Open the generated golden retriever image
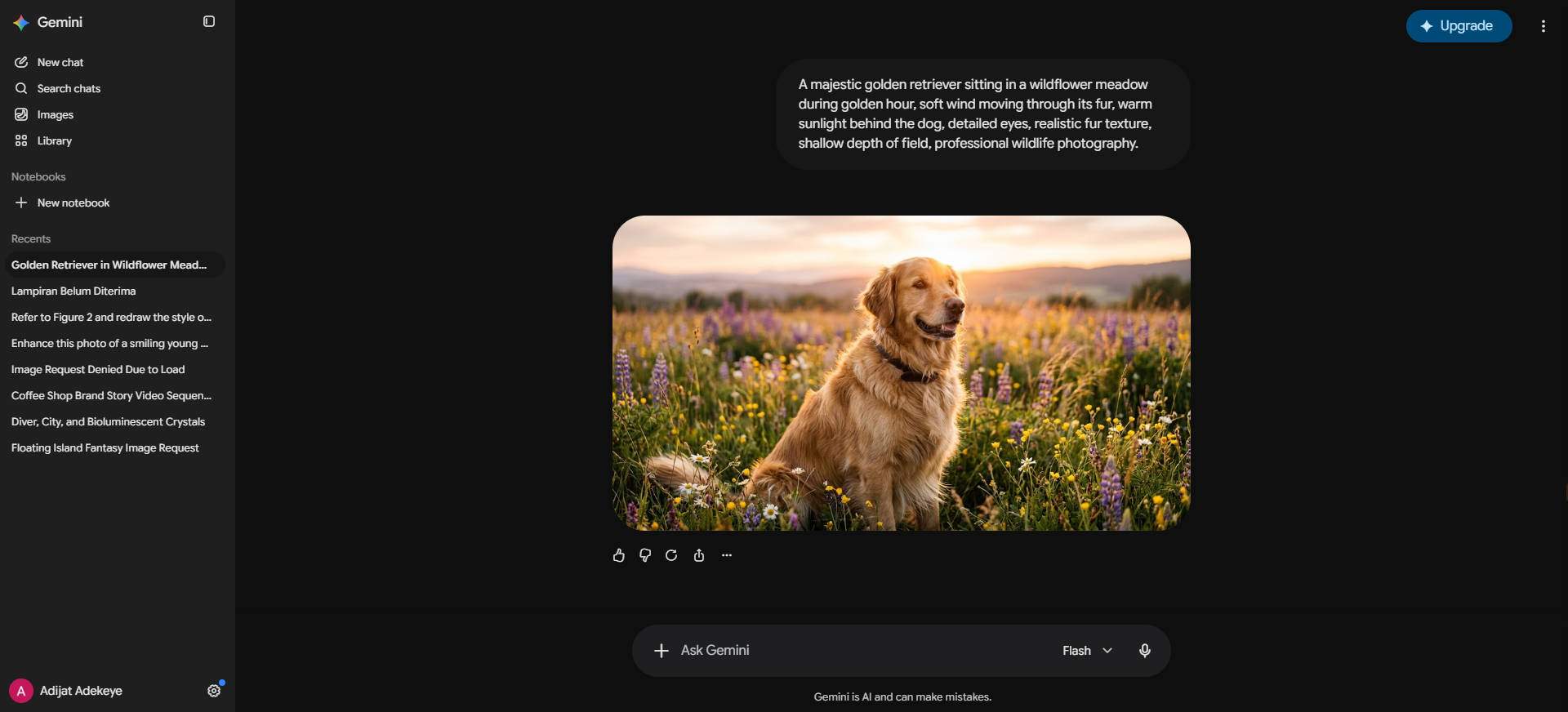1568x712 pixels. [902, 373]
